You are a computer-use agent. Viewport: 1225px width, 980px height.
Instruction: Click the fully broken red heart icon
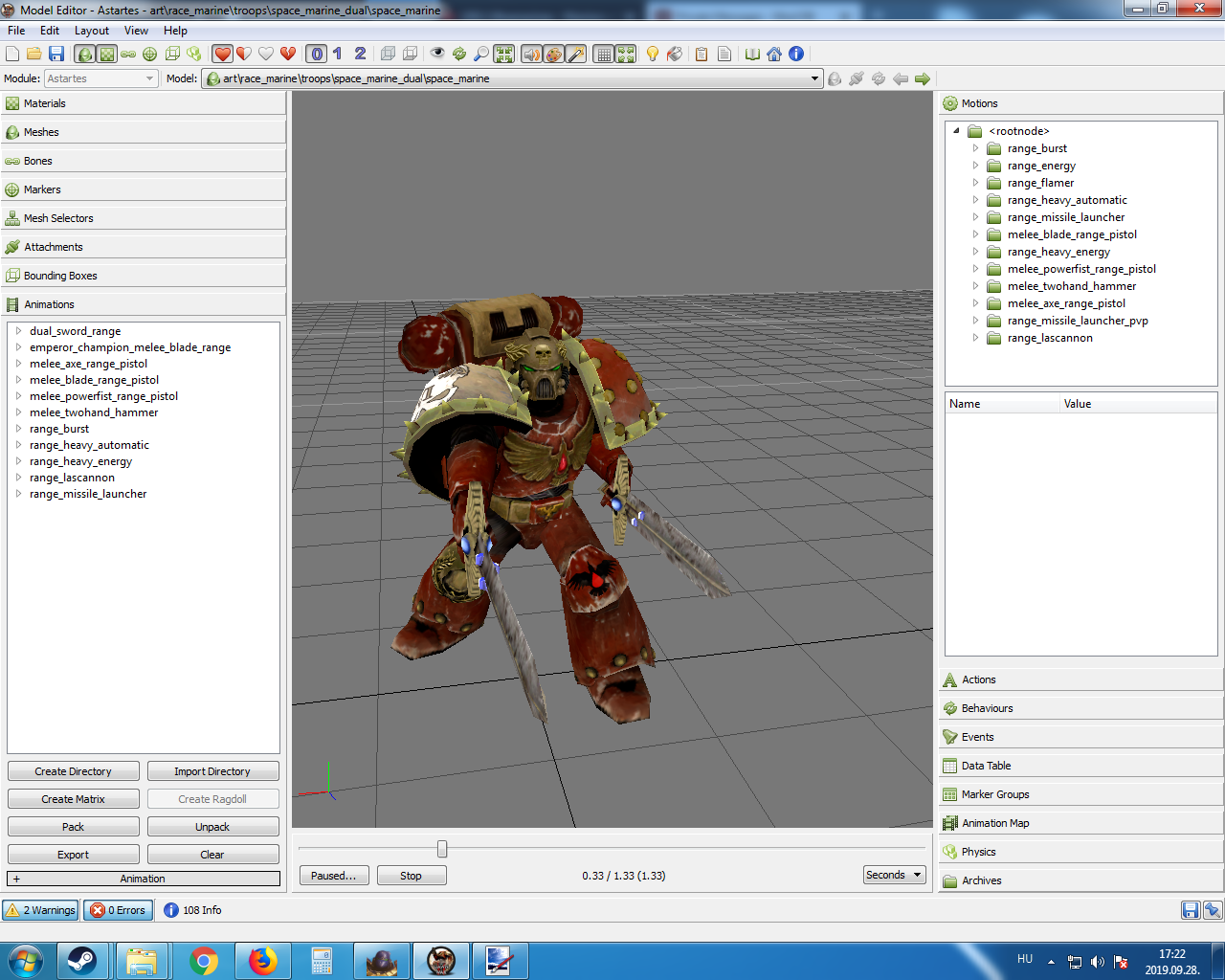288,55
